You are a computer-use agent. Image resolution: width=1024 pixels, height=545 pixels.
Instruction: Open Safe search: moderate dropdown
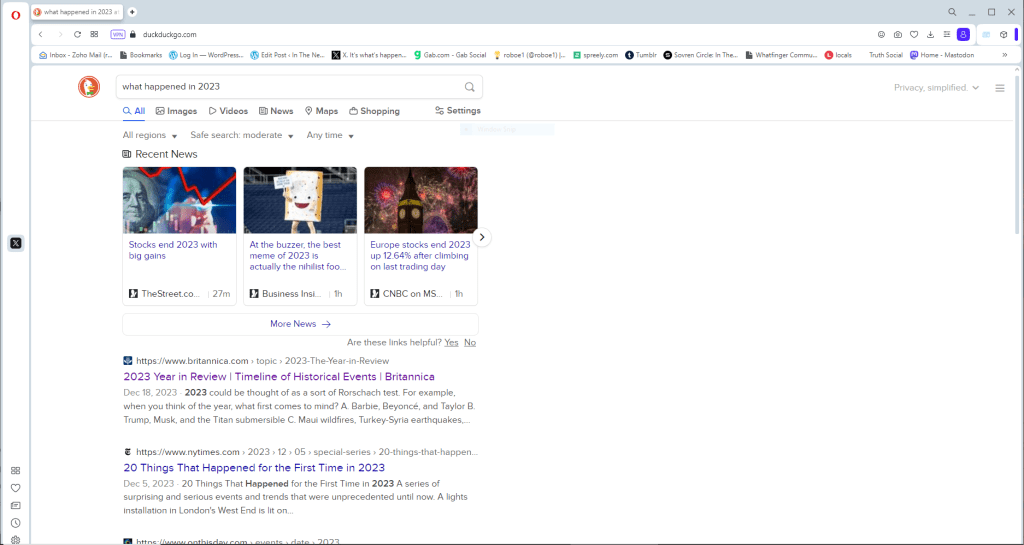click(241, 135)
